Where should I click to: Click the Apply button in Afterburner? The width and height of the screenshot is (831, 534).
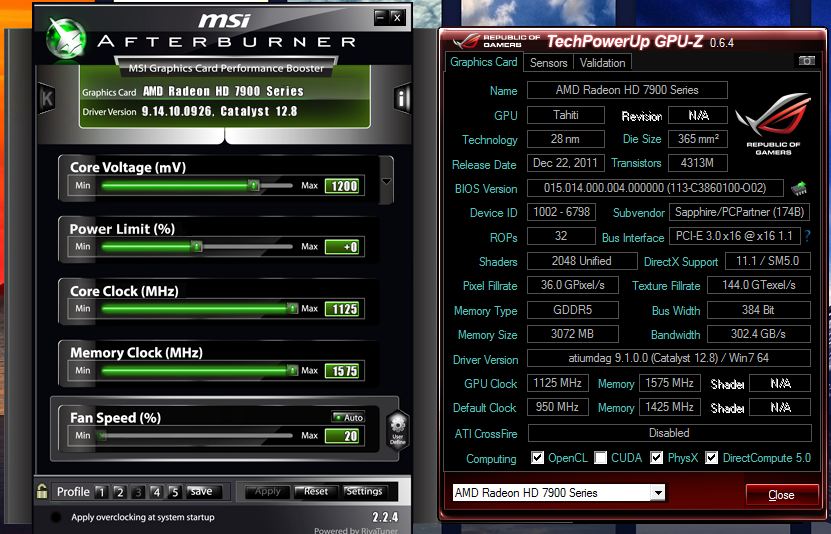tap(267, 492)
